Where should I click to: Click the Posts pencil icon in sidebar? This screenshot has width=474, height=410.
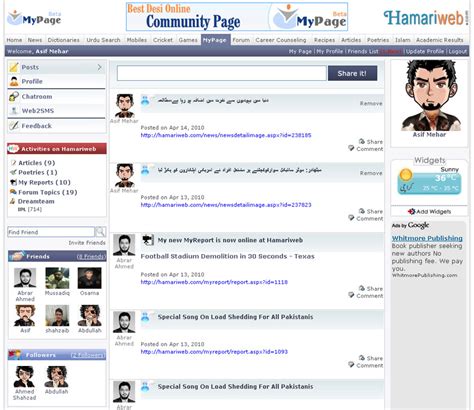[x=14, y=67]
